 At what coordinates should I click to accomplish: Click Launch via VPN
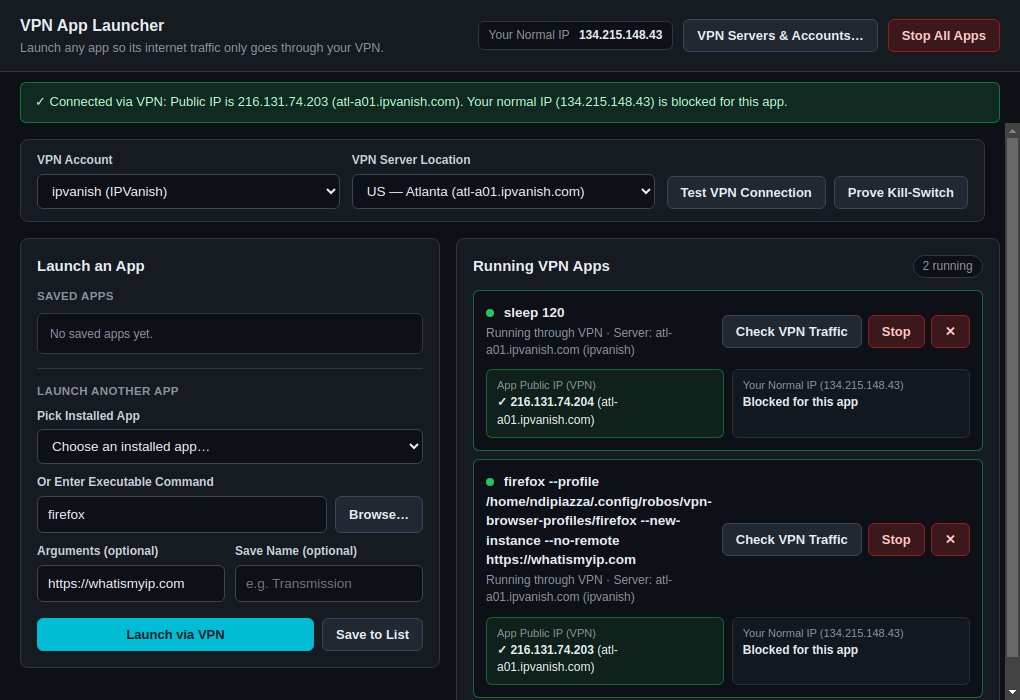point(175,634)
